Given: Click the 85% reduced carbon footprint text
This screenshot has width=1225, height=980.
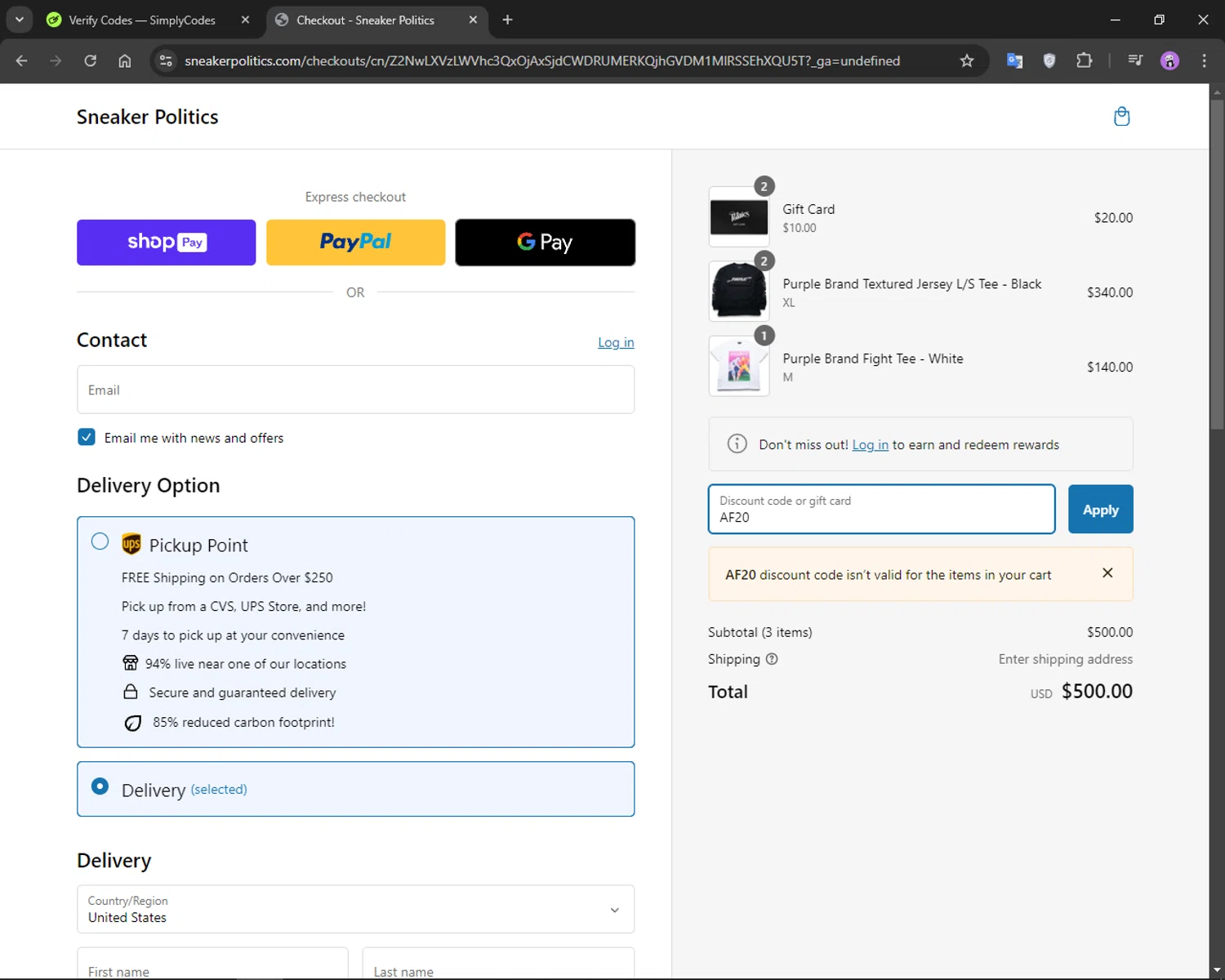Looking at the screenshot, I should pyautogui.click(x=243, y=722).
